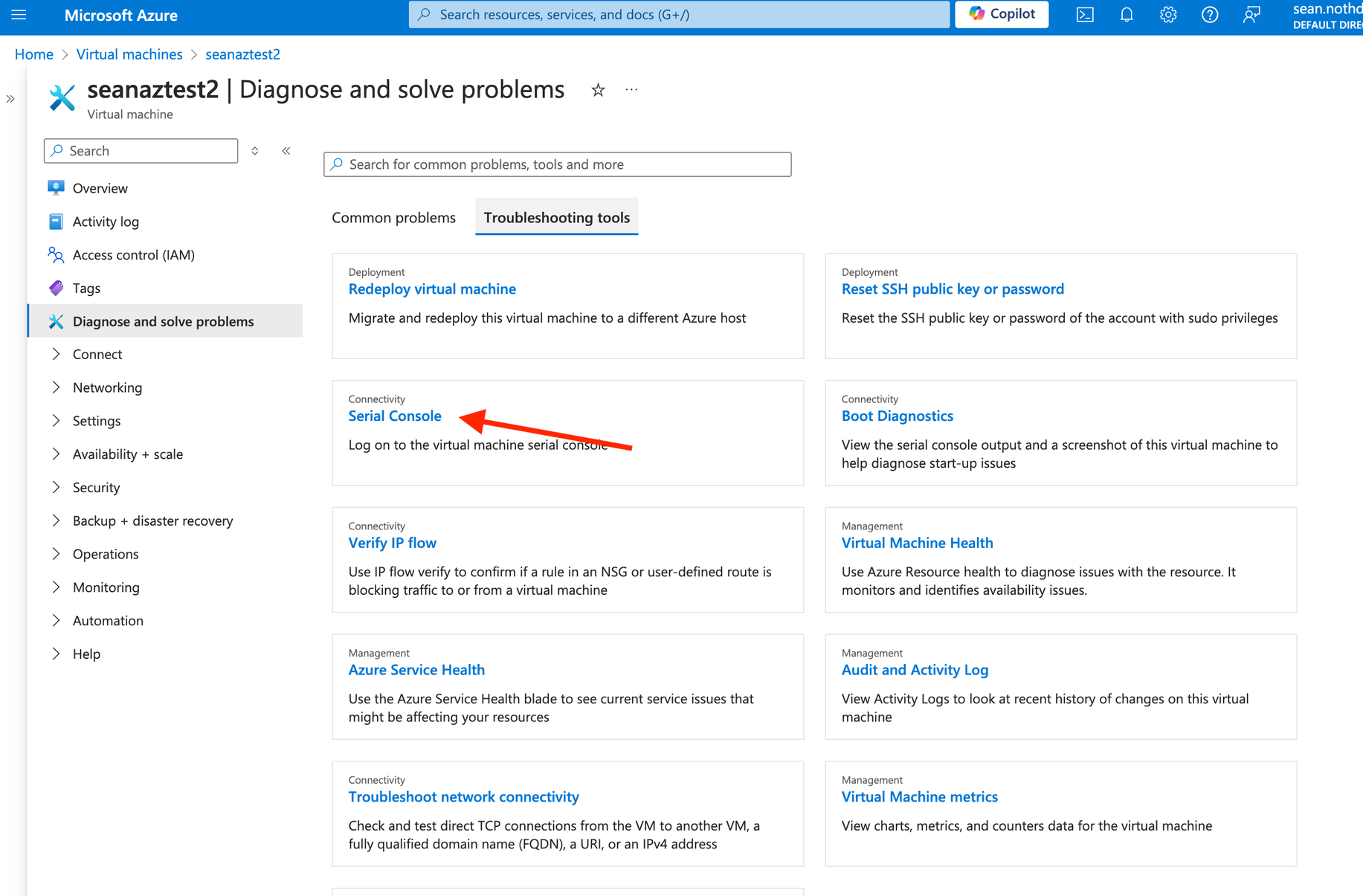The height and width of the screenshot is (896, 1363).
Task: Open portal settings gear
Action: (1168, 15)
